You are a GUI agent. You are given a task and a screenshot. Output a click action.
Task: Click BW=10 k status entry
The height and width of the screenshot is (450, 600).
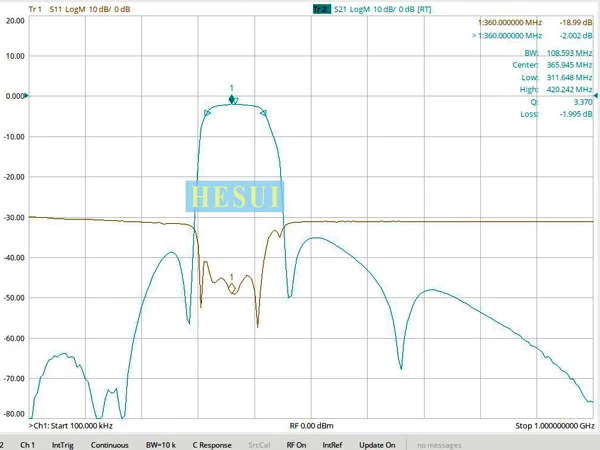pos(161,445)
